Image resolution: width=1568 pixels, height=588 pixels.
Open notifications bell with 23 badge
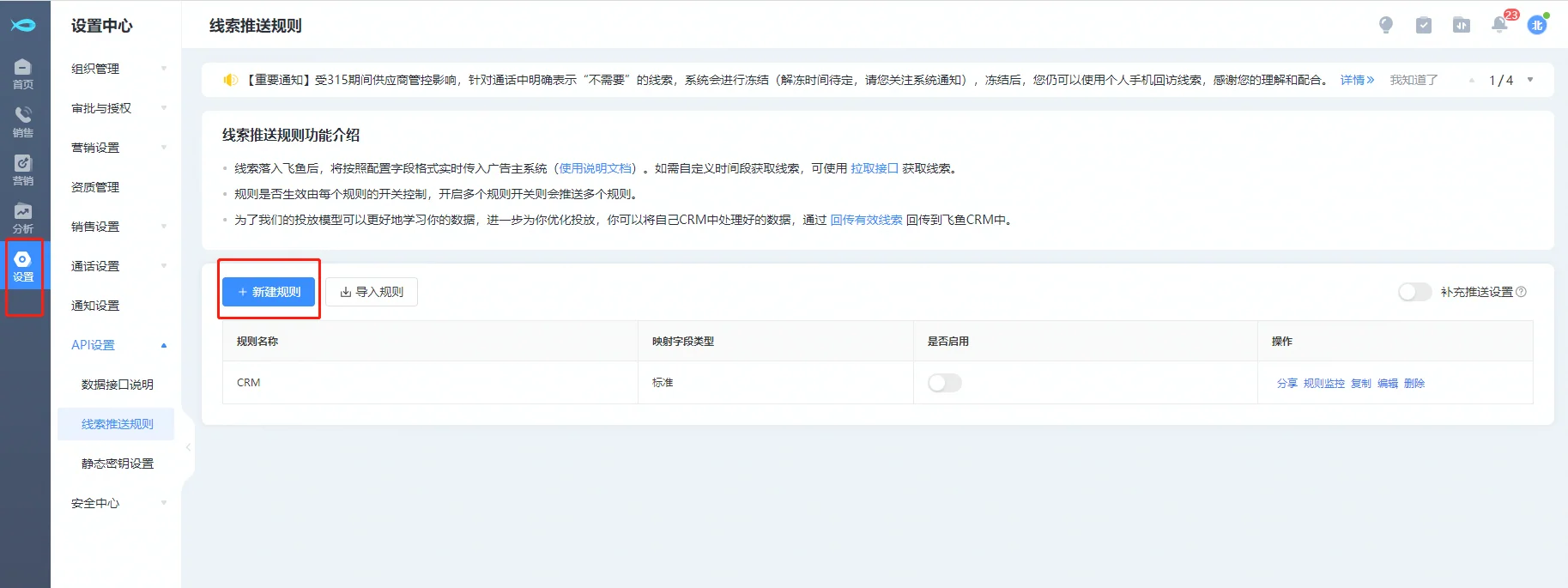(1501, 23)
